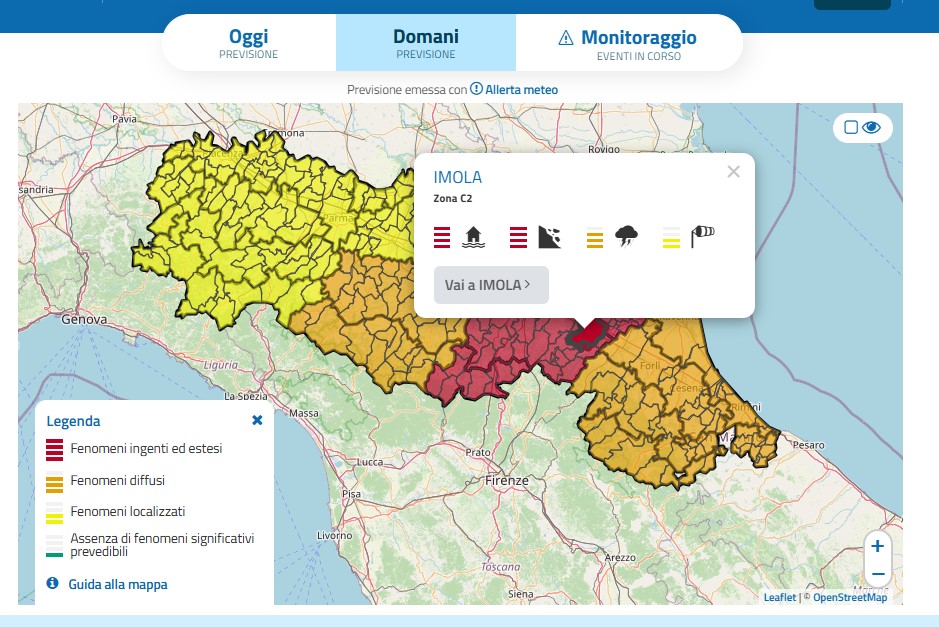
Task: Click the Pesaro city label on map
Action: (x=808, y=445)
